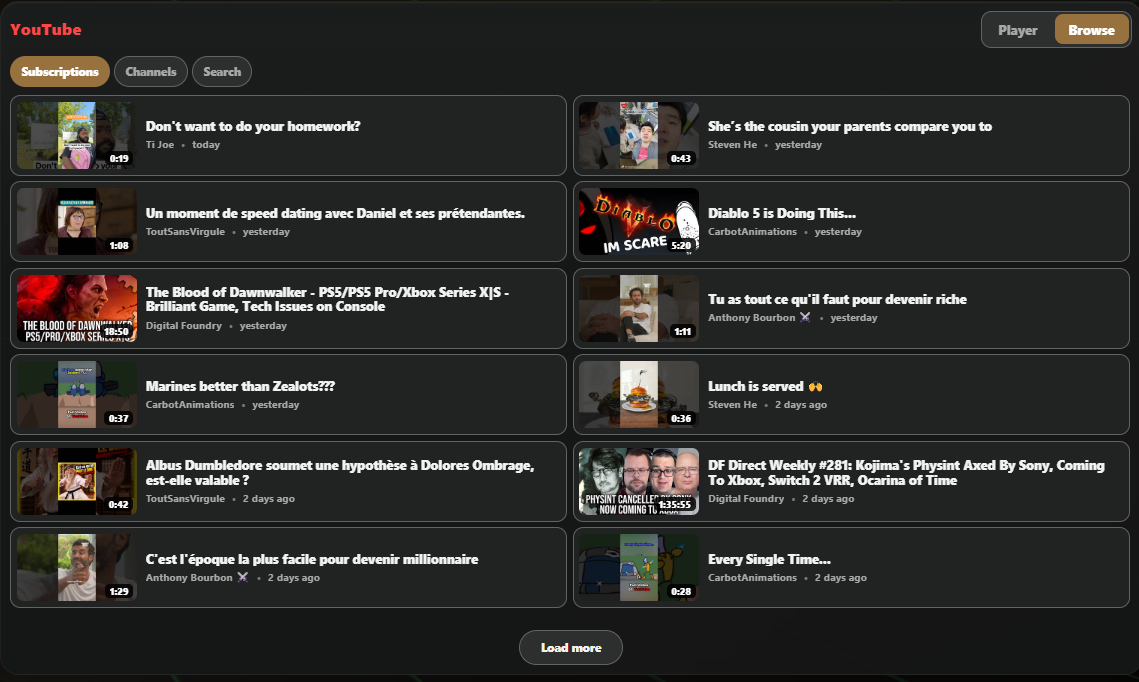The image size is (1139, 682).
Task: Click title "Lunch is served"
Action: coord(755,386)
